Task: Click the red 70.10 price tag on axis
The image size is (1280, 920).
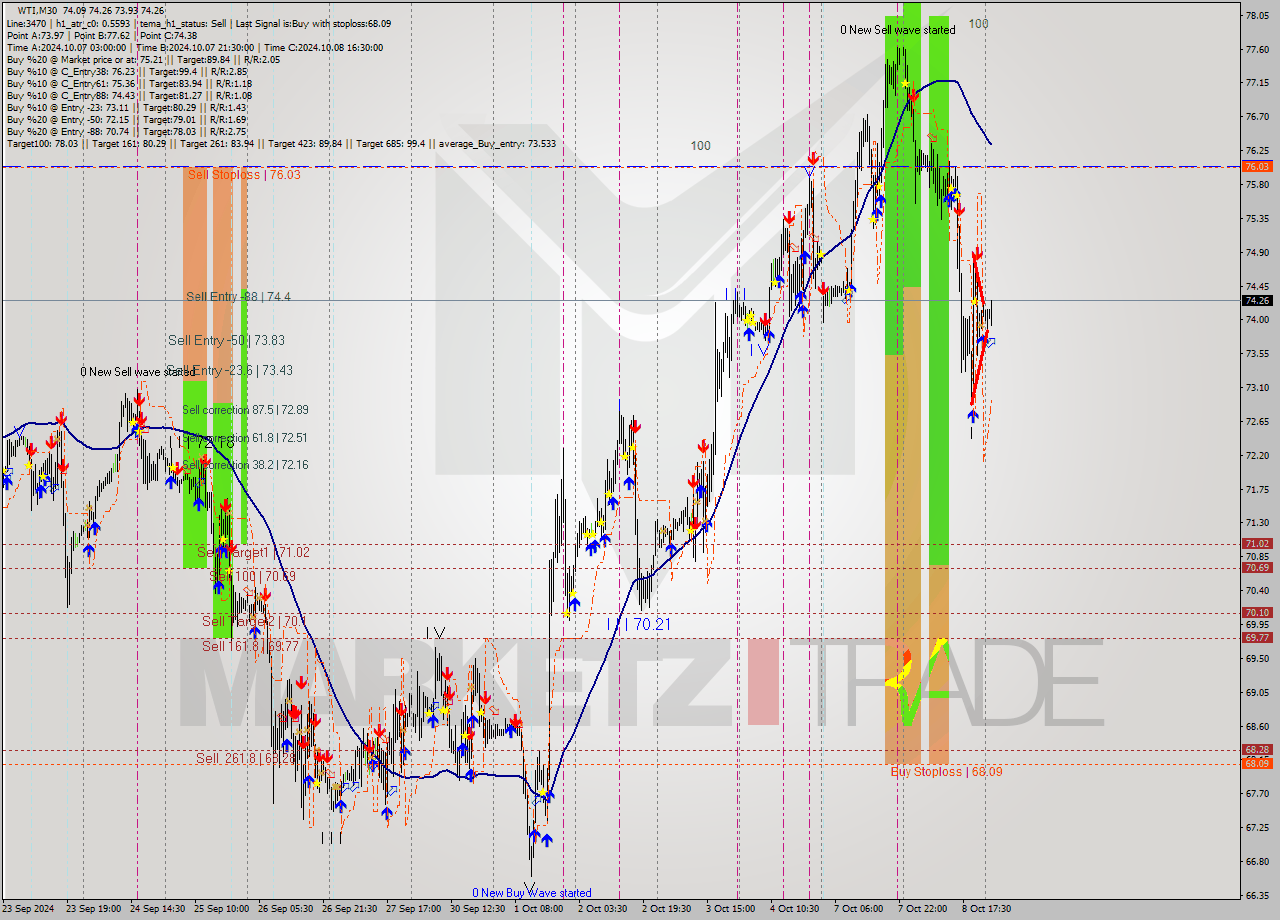Action: pyautogui.click(x=1257, y=612)
